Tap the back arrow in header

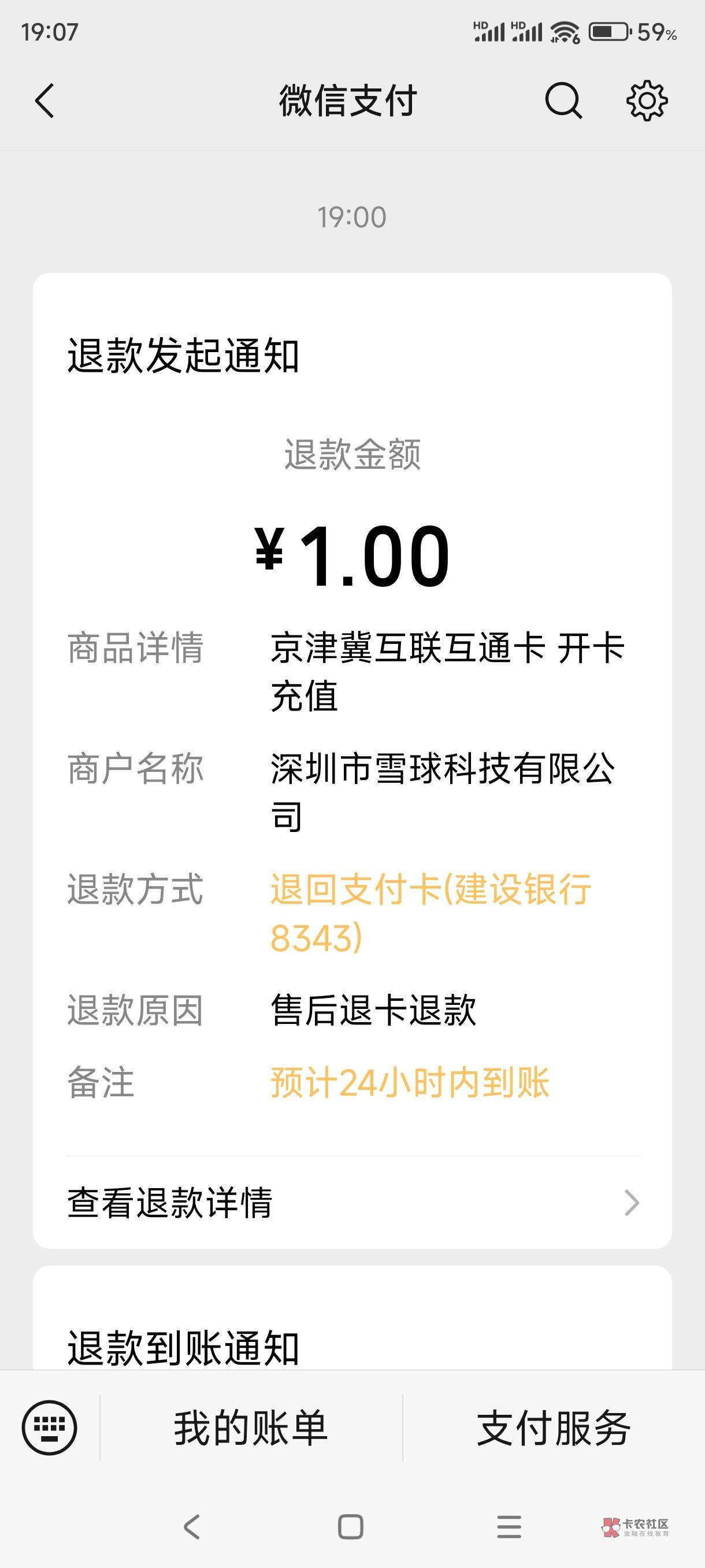point(45,101)
